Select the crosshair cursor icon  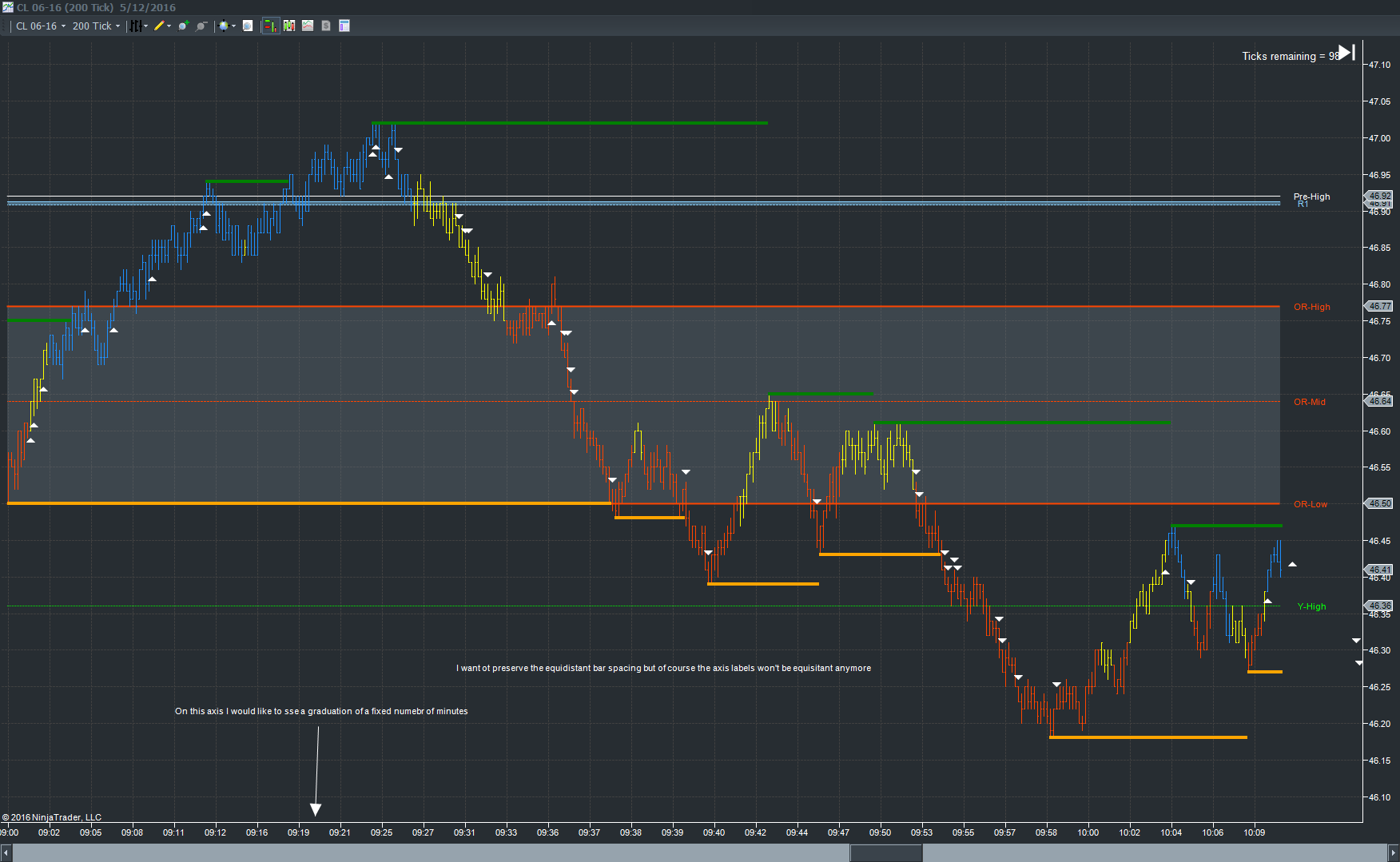224,26
